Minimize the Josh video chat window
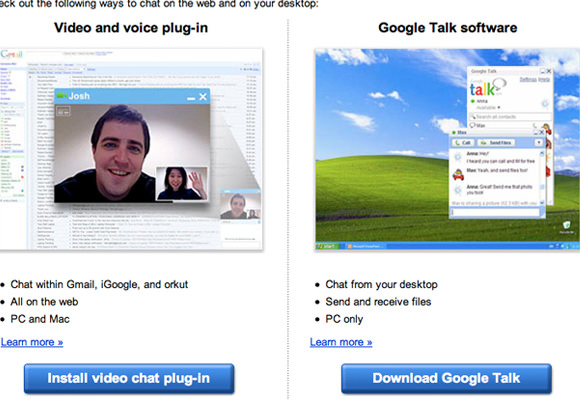Image resolution: width=580 pixels, height=400 pixels. (191, 98)
